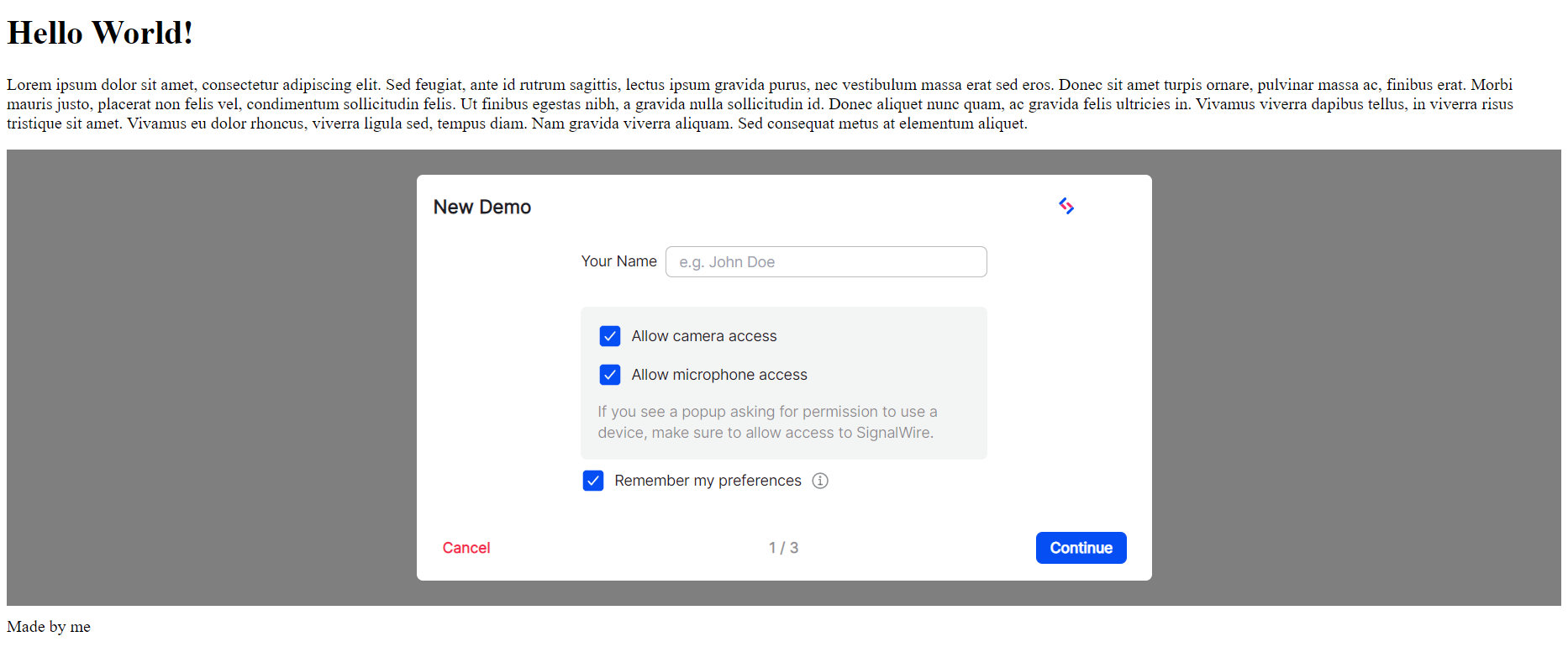Click the popup permission hint text

coord(766,422)
